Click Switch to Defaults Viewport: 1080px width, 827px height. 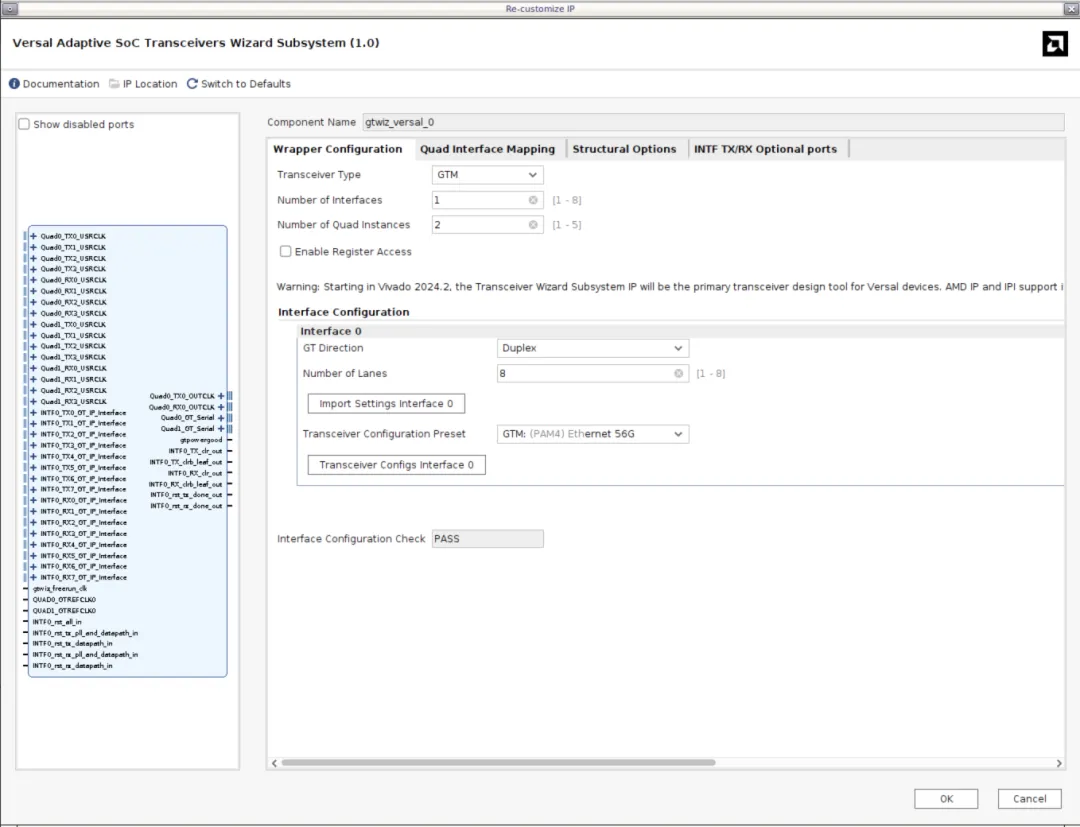point(239,83)
